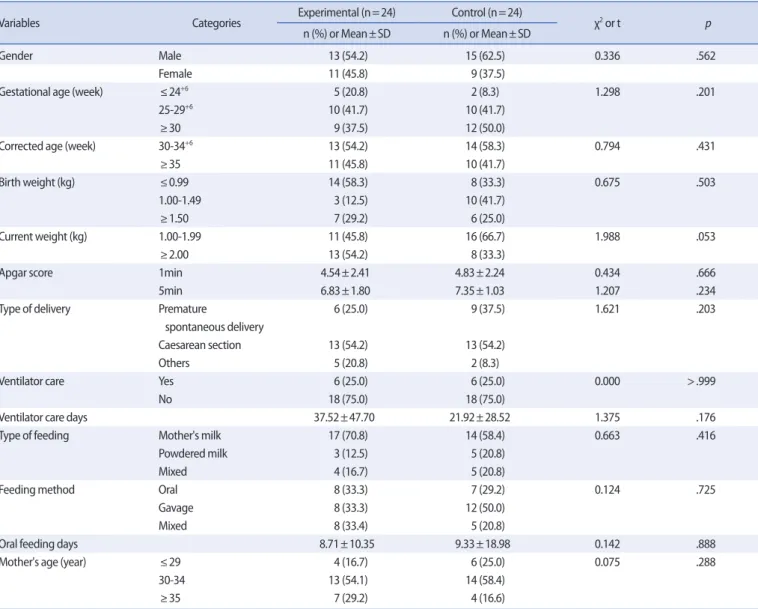This screenshot has width=758, height=609.
Task: Click the chi-square value '0.336'
Action: click(607, 56)
